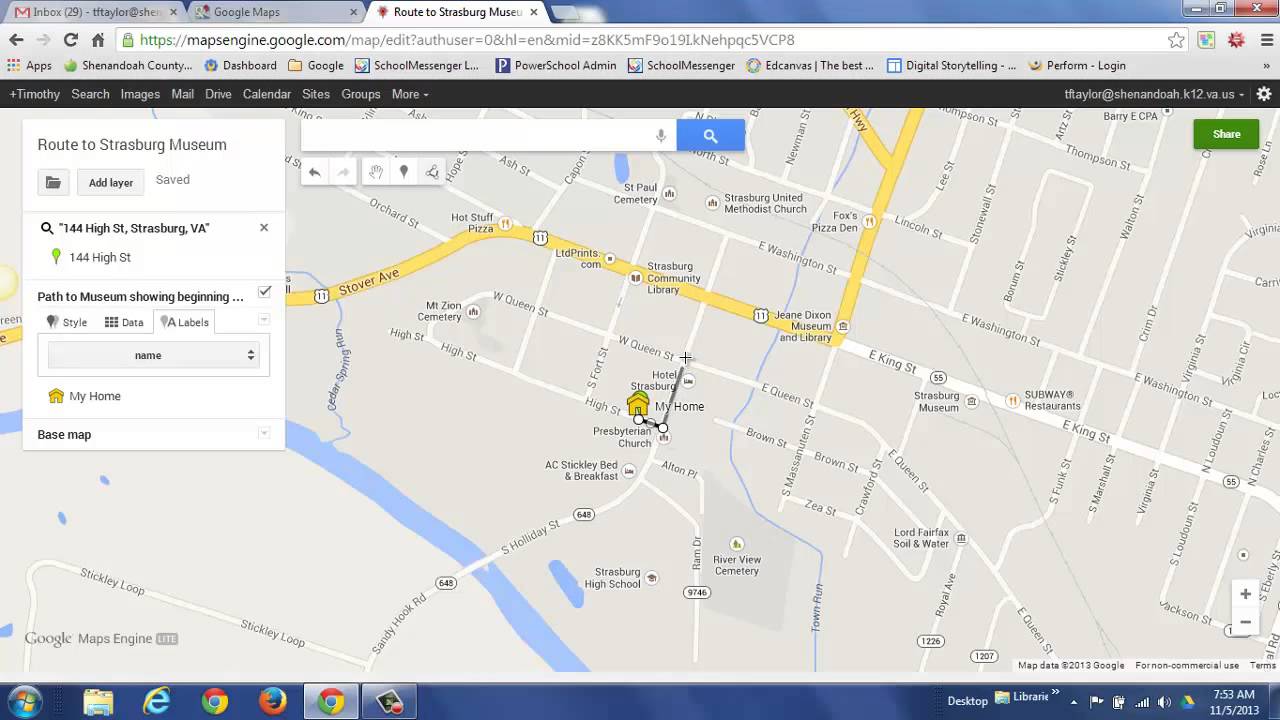
Task: Click the green Share button
Action: pos(1226,134)
